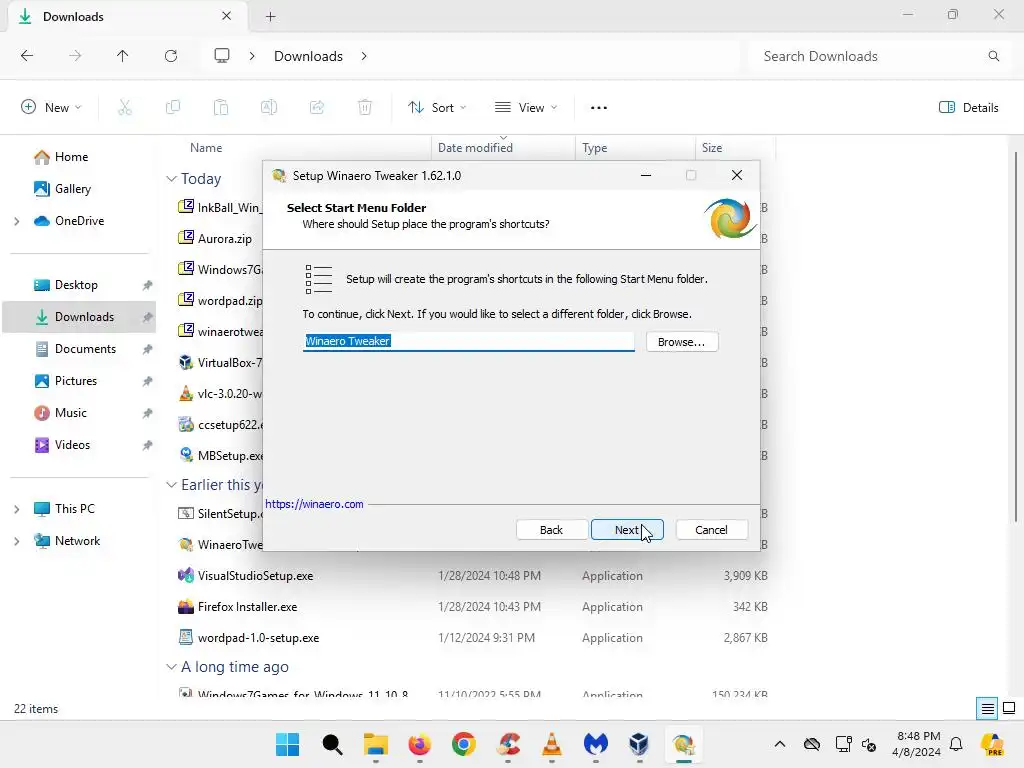Open the Sort dropdown
The height and width of the screenshot is (768, 1024).
[x=437, y=108]
